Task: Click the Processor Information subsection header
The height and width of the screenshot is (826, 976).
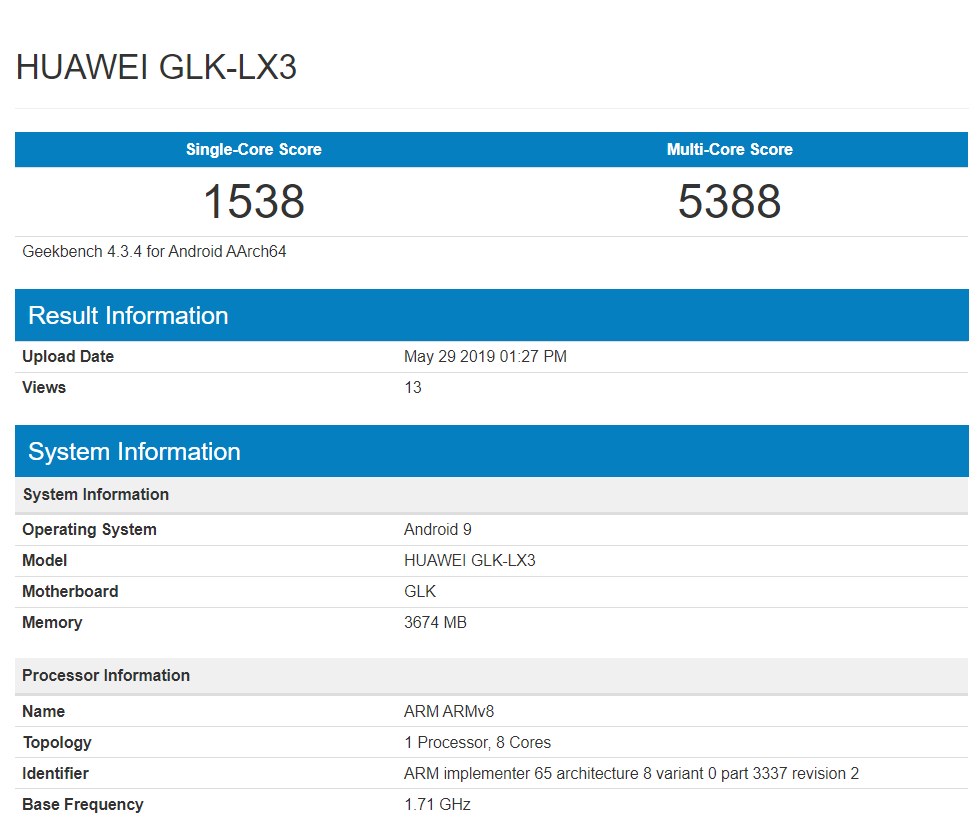Action: (x=105, y=676)
